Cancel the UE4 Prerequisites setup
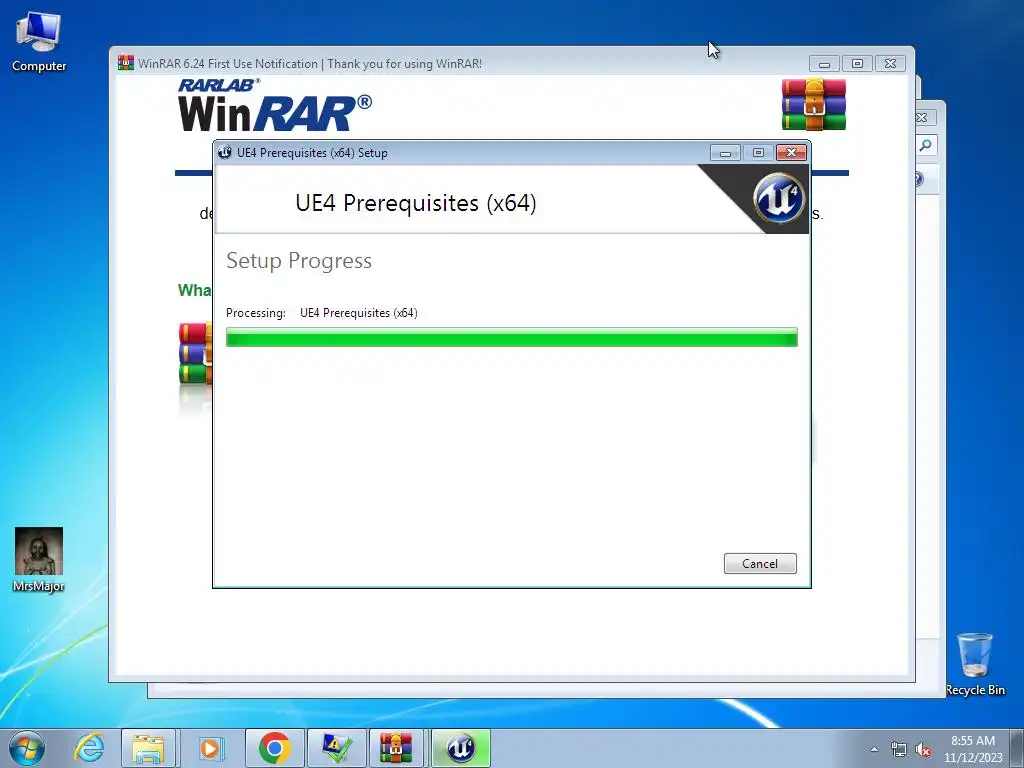The image size is (1024, 768). (x=760, y=564)
